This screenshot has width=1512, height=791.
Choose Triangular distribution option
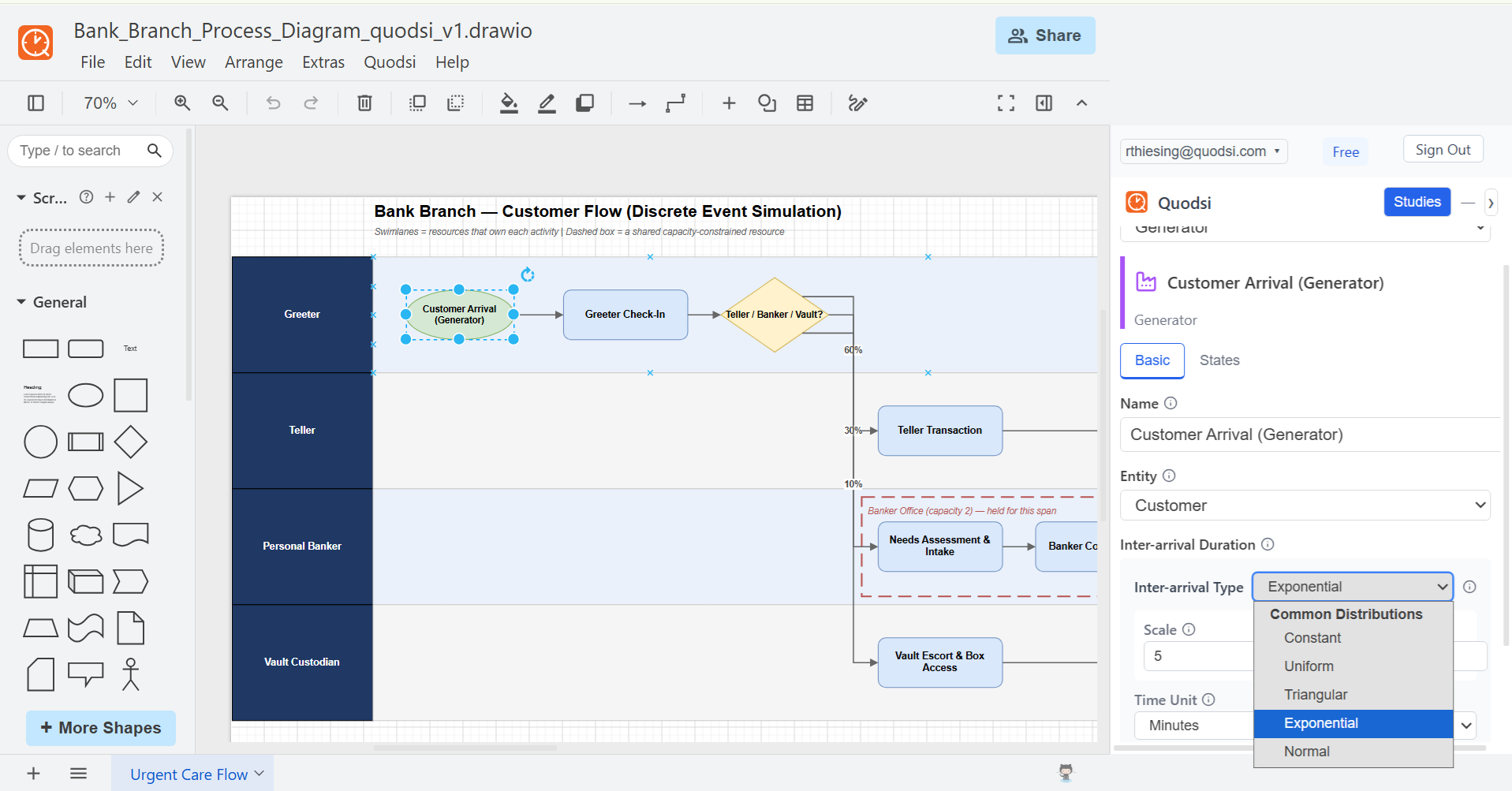coord(1353,695)
